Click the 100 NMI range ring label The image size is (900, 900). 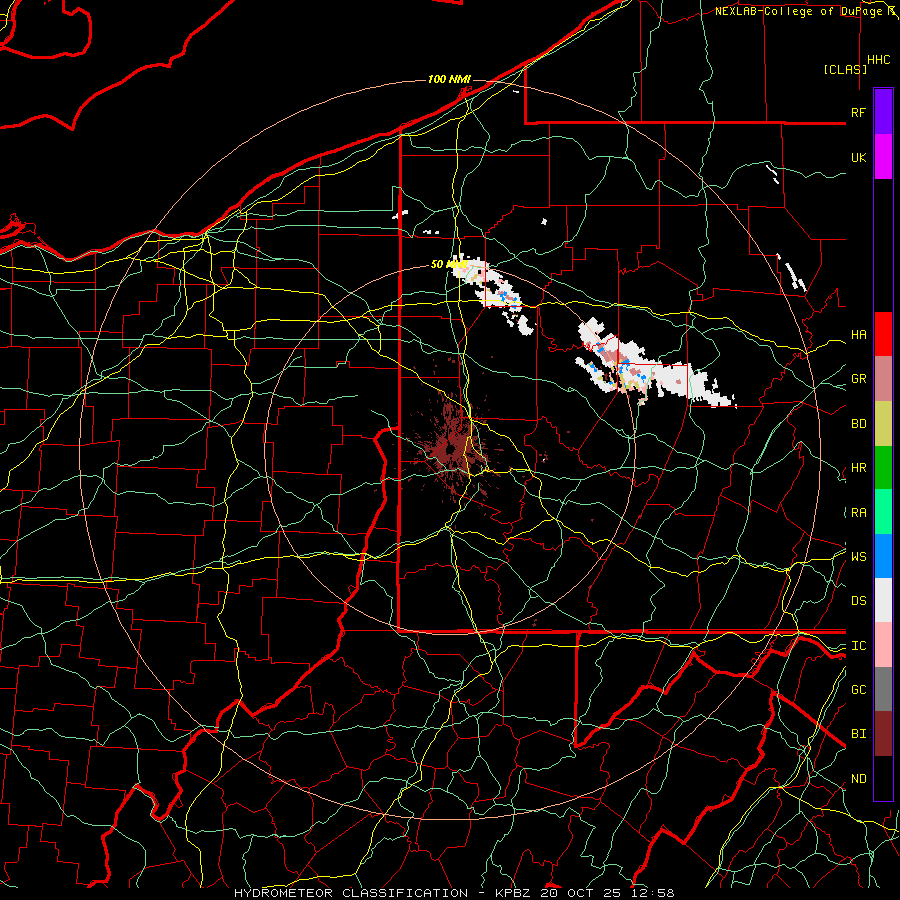[x=449, y=79]
